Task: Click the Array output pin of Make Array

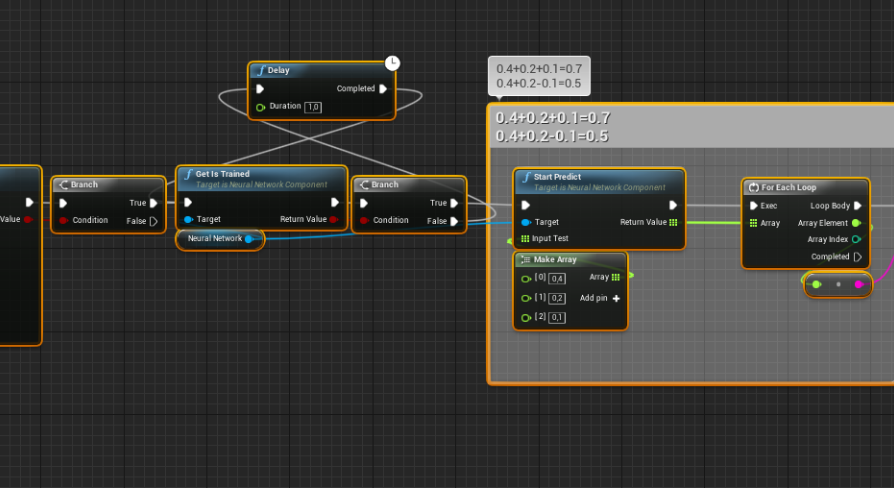Action: pyautogui.click(x=616, y=277)
